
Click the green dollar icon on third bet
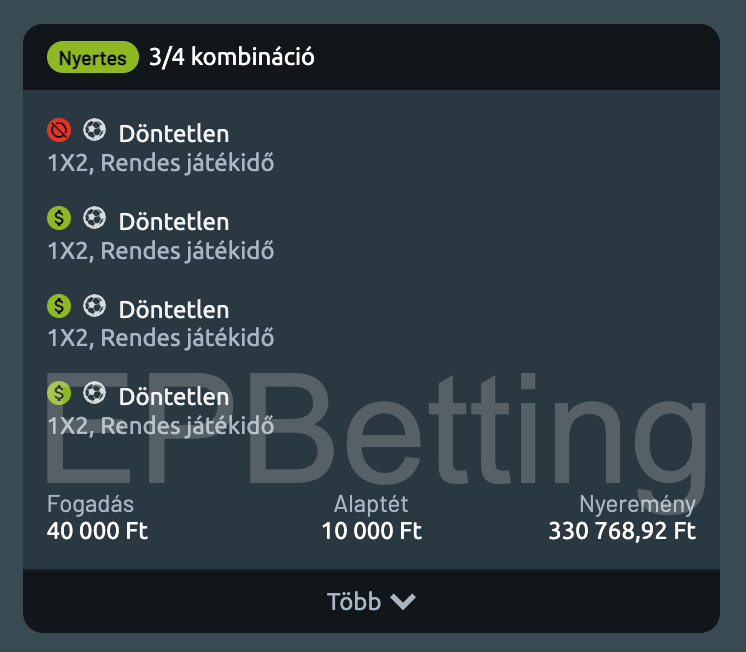[x=59, y=306]
